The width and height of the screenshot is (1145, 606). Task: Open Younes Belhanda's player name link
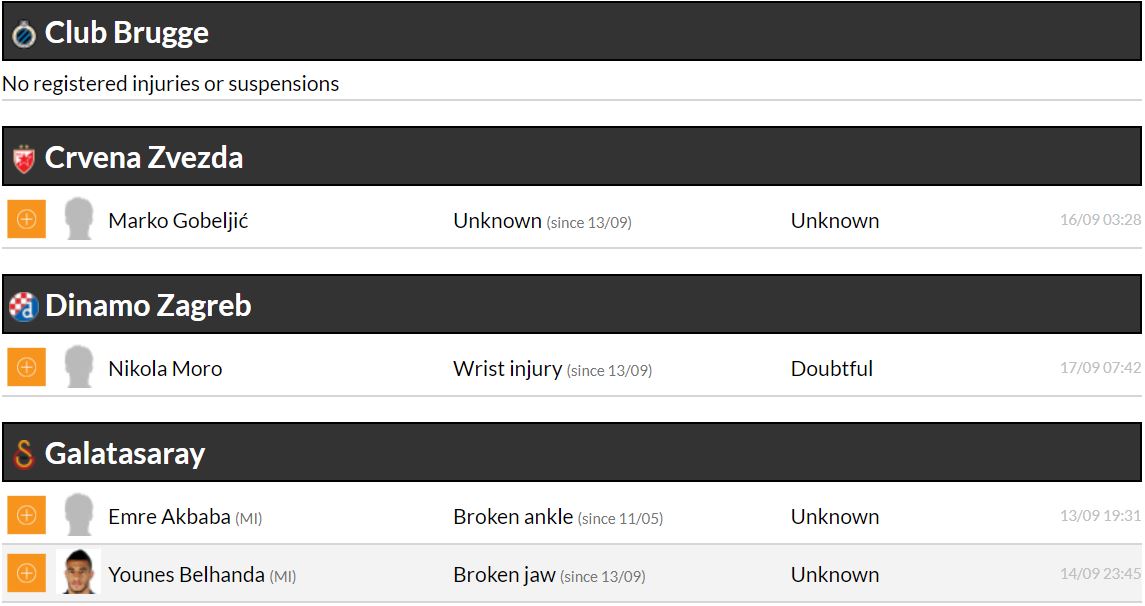coord(186,575)
